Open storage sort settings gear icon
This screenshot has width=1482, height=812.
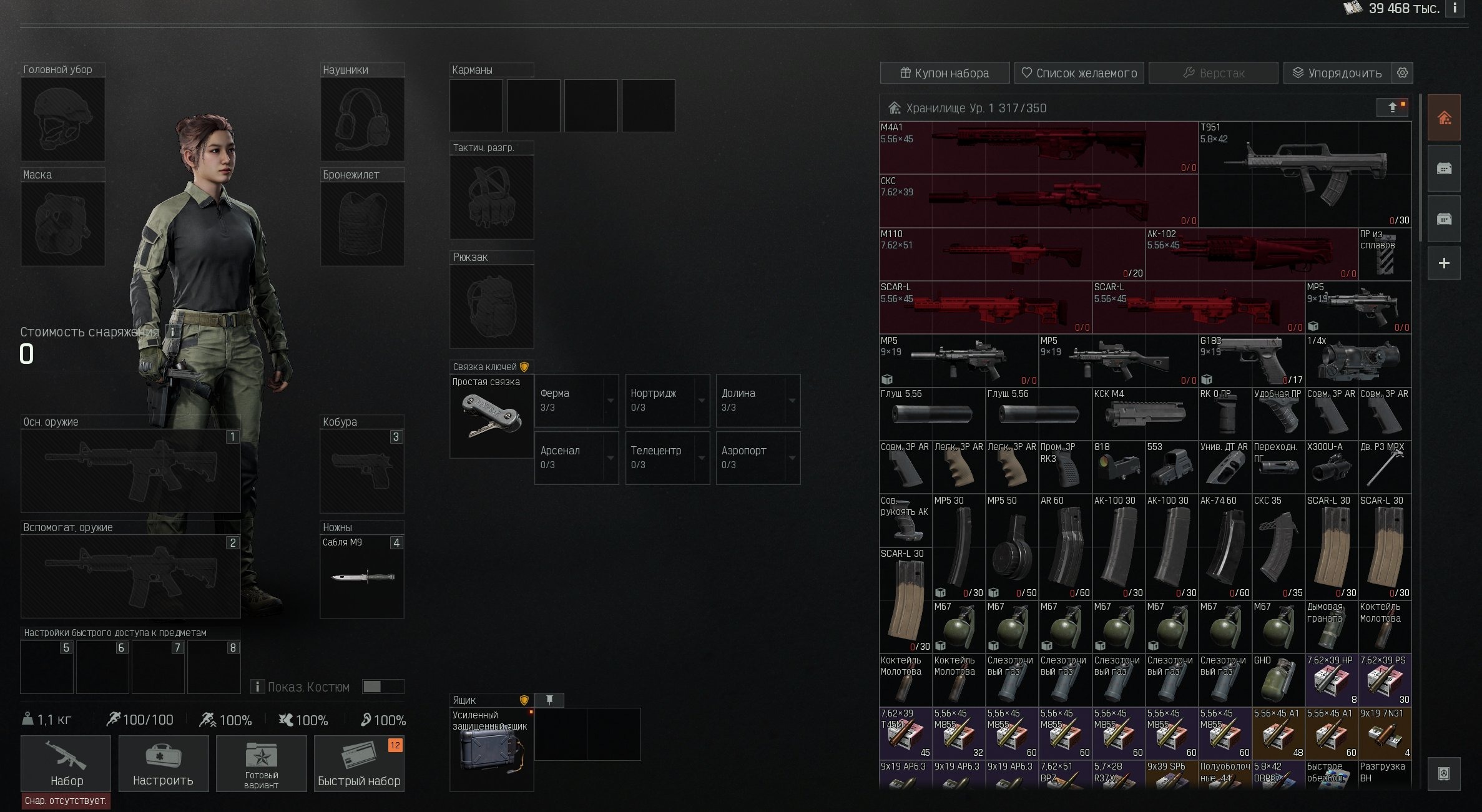[1402, 73]
